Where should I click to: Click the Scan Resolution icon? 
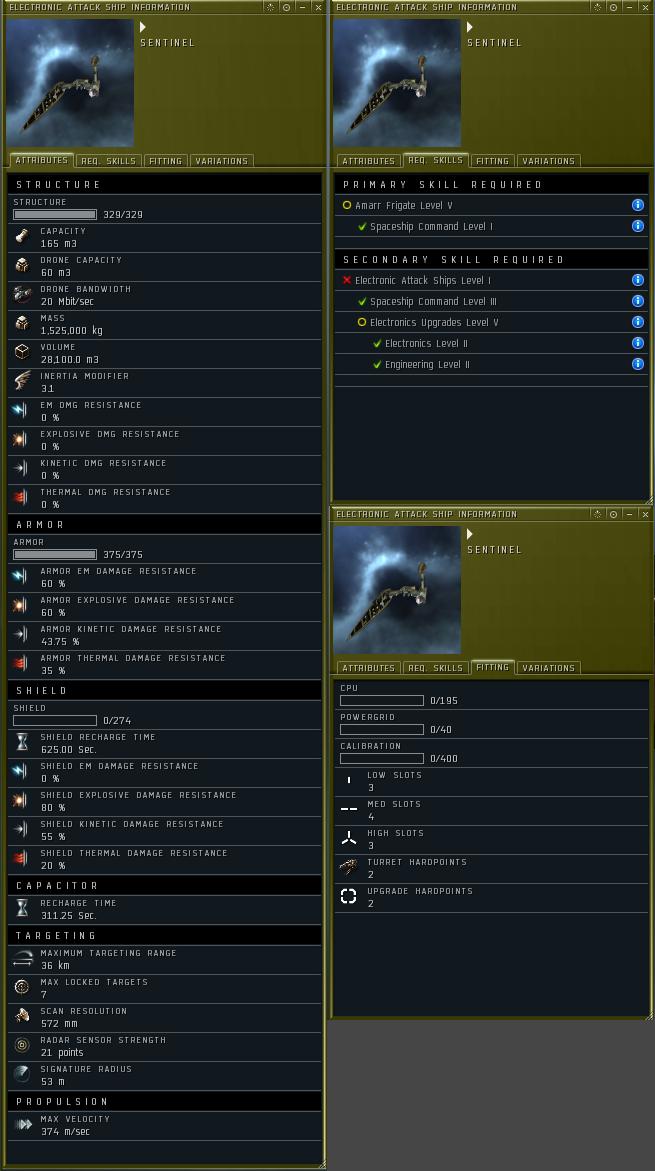point(22,1016)
